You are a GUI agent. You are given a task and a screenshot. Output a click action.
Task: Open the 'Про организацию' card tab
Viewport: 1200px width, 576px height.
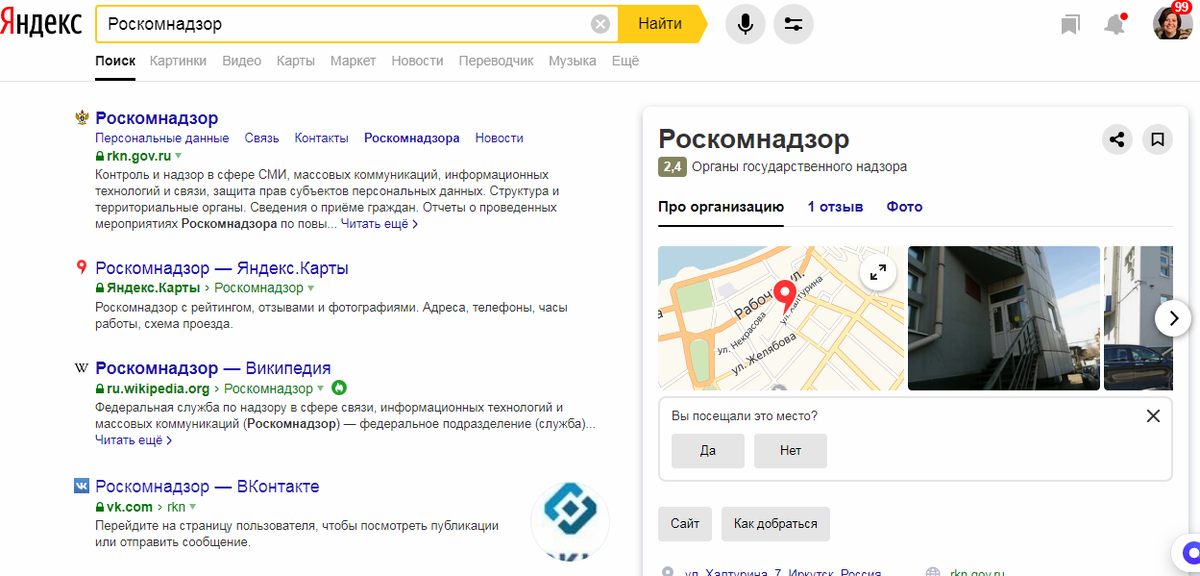pos(721,207)
